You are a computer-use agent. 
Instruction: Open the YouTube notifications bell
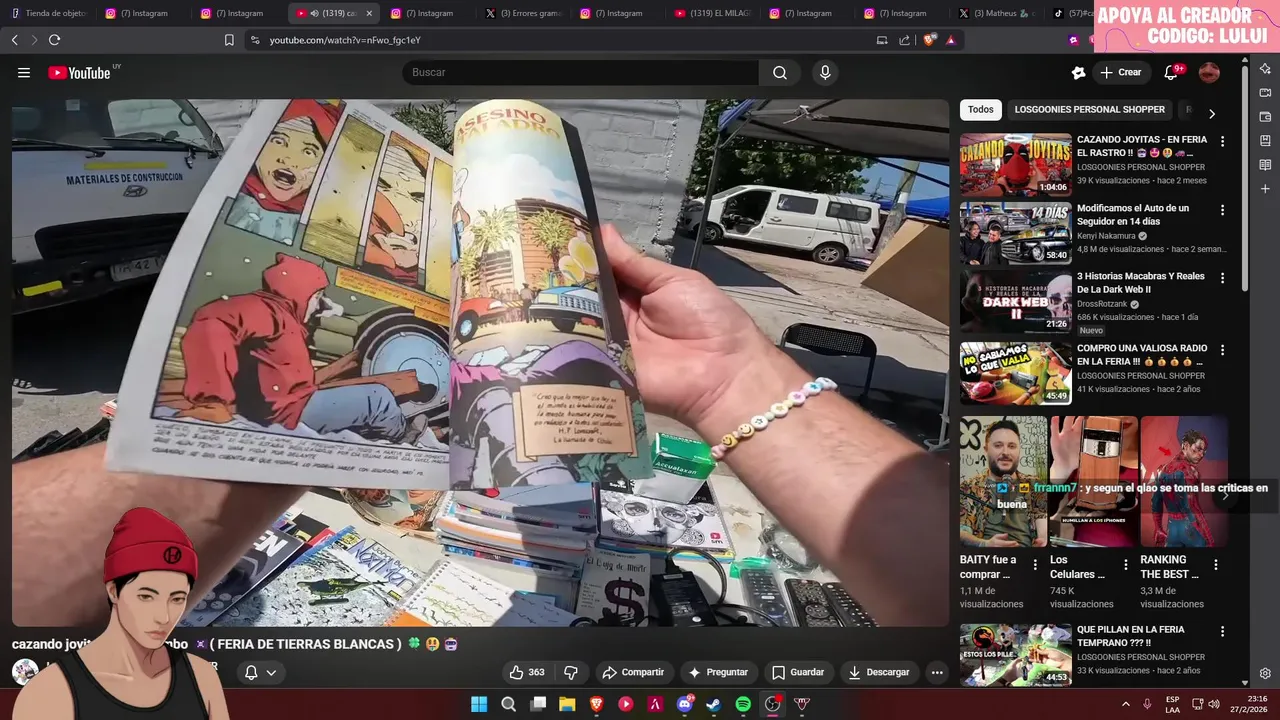click(1171, 72)
